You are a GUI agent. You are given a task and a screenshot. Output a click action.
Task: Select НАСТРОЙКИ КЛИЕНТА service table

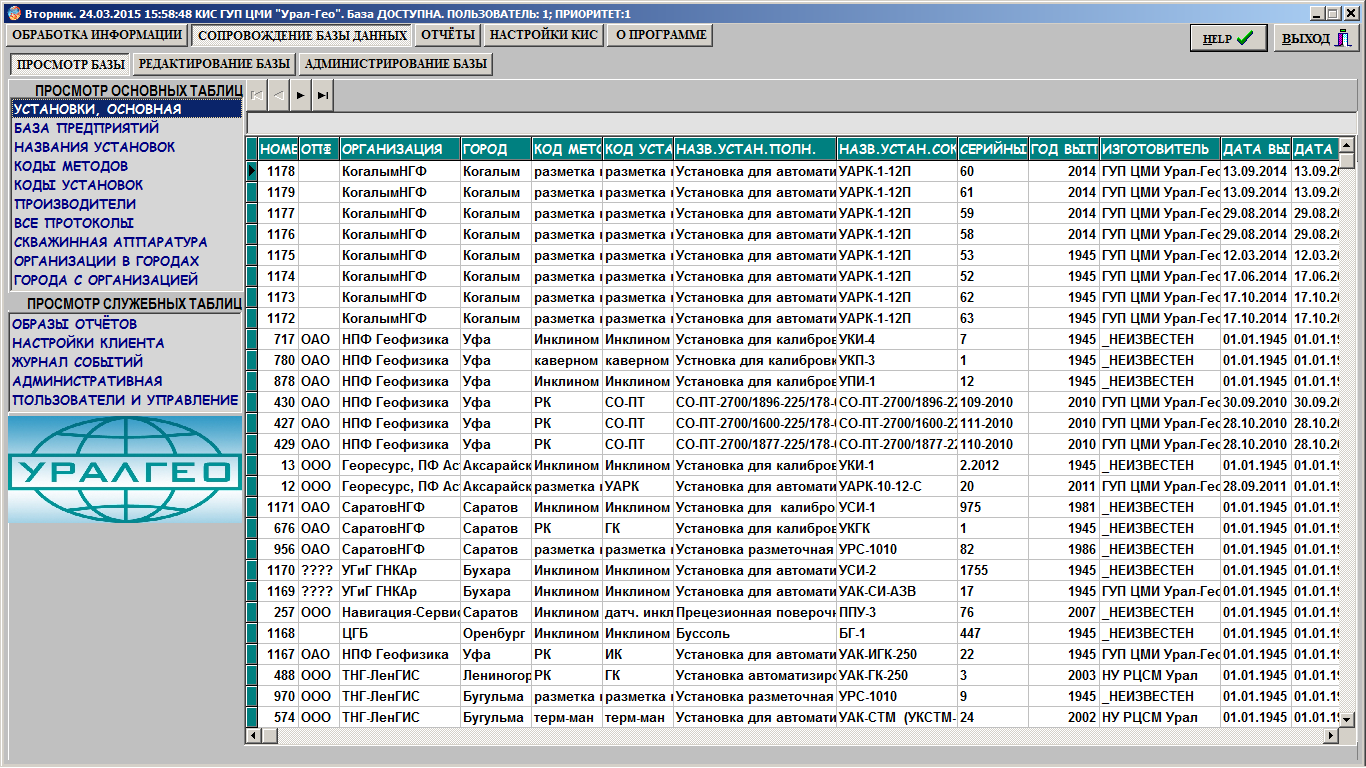(x=126, y=343)
